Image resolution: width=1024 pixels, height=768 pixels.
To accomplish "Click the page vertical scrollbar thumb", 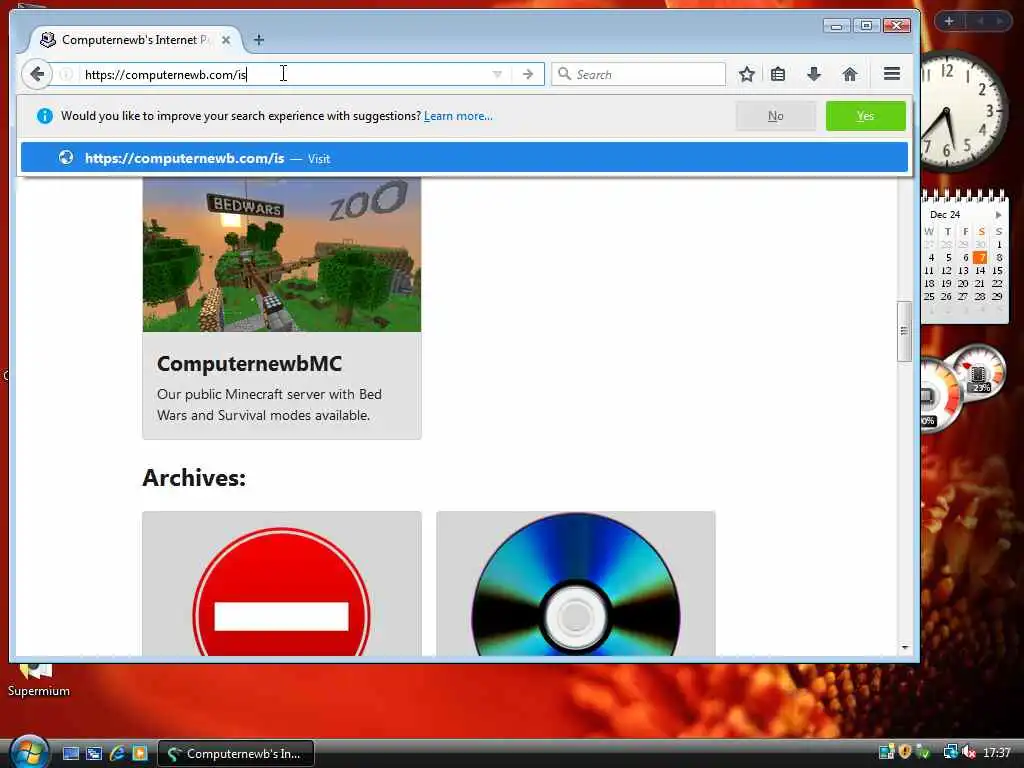I will pyautogui.click(x=904, y=331).
